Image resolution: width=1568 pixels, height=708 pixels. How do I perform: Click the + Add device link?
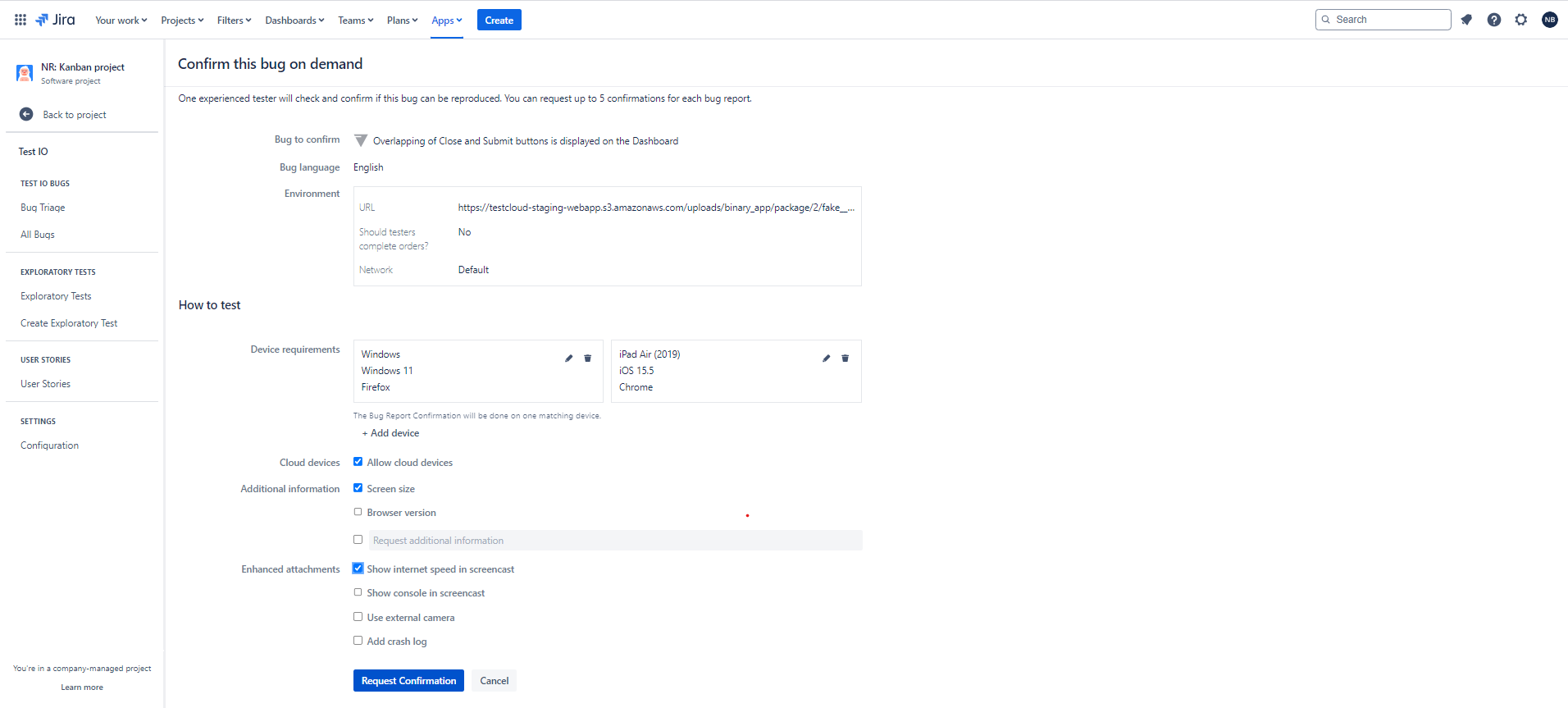[x=390, y=433]
